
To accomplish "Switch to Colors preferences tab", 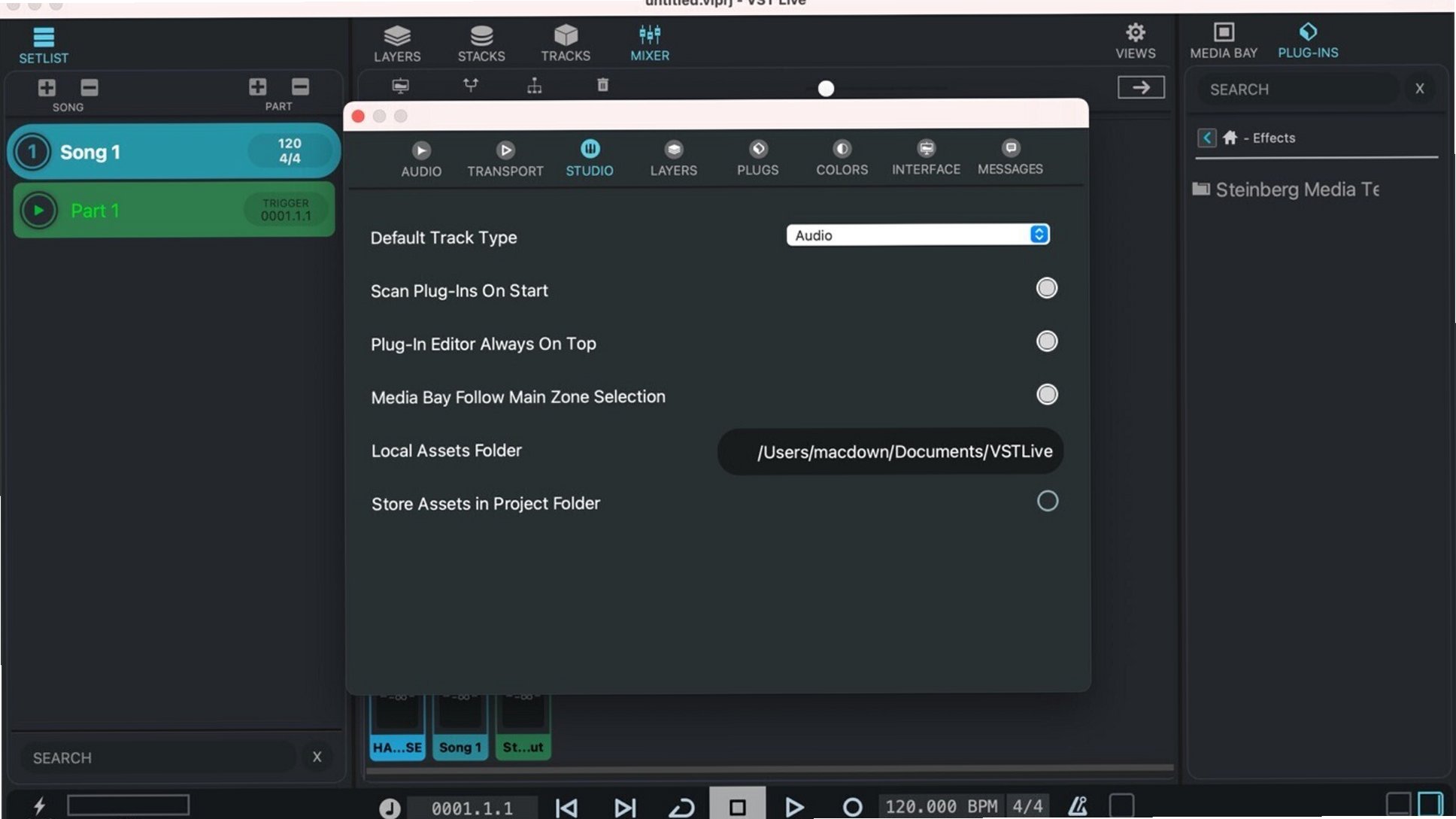I will [842, 158].
